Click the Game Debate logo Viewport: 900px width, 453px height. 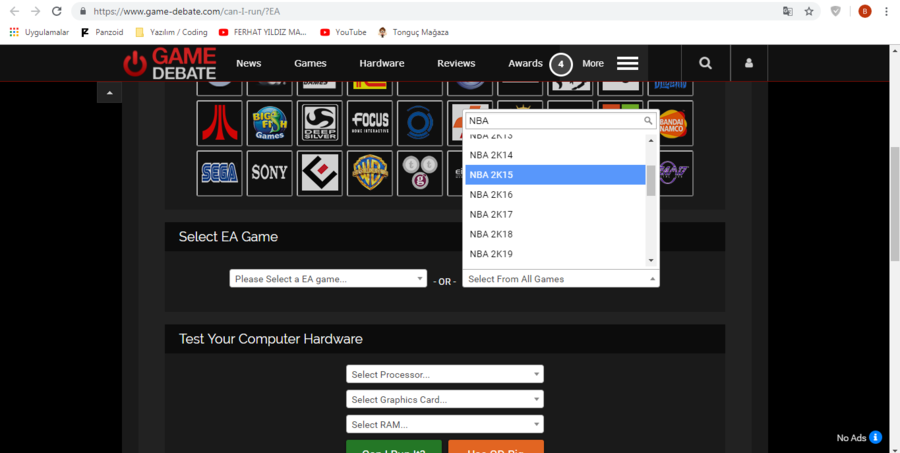170,63
